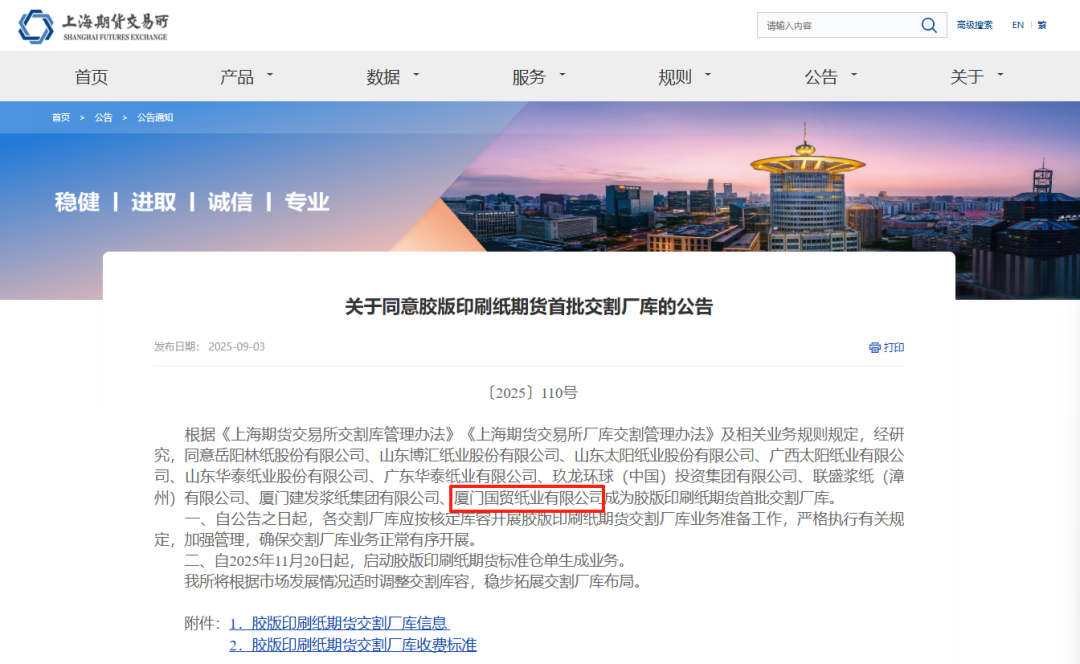Viewport: 1080px width, 664px height.
Task: Expand dropdown arrow next to 规则
Action: 707,74
